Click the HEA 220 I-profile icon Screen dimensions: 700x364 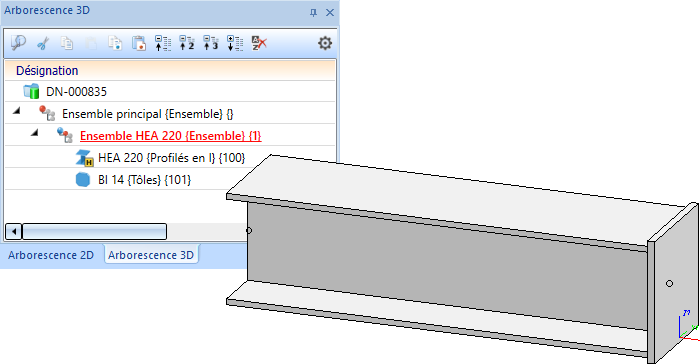coord(84,158)
